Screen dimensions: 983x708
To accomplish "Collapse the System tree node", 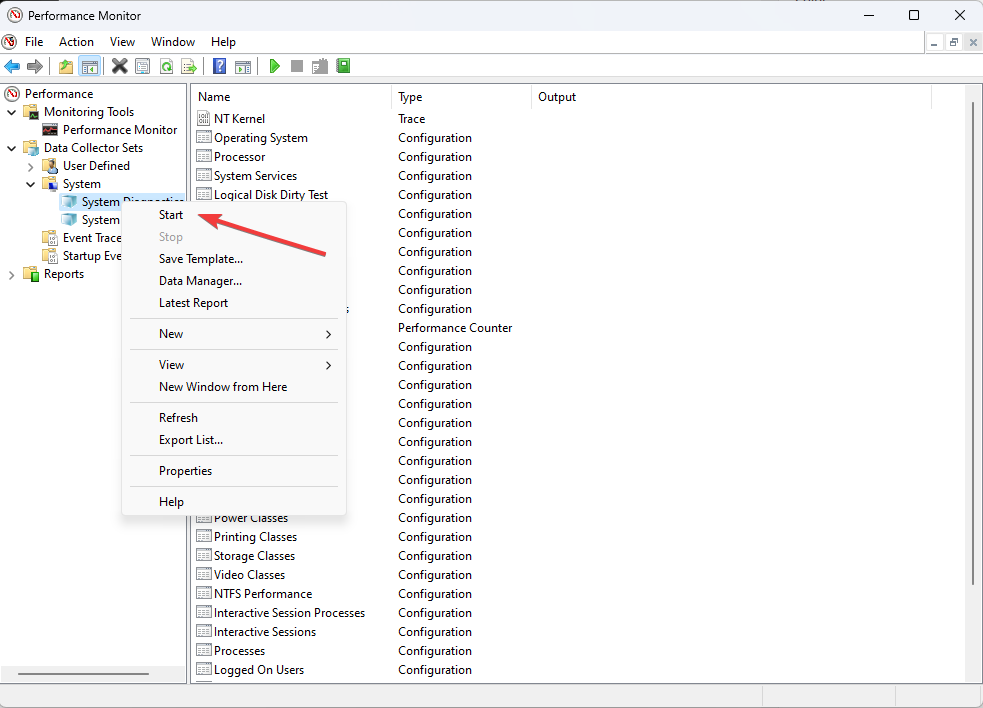I will (x=30, y=184).
